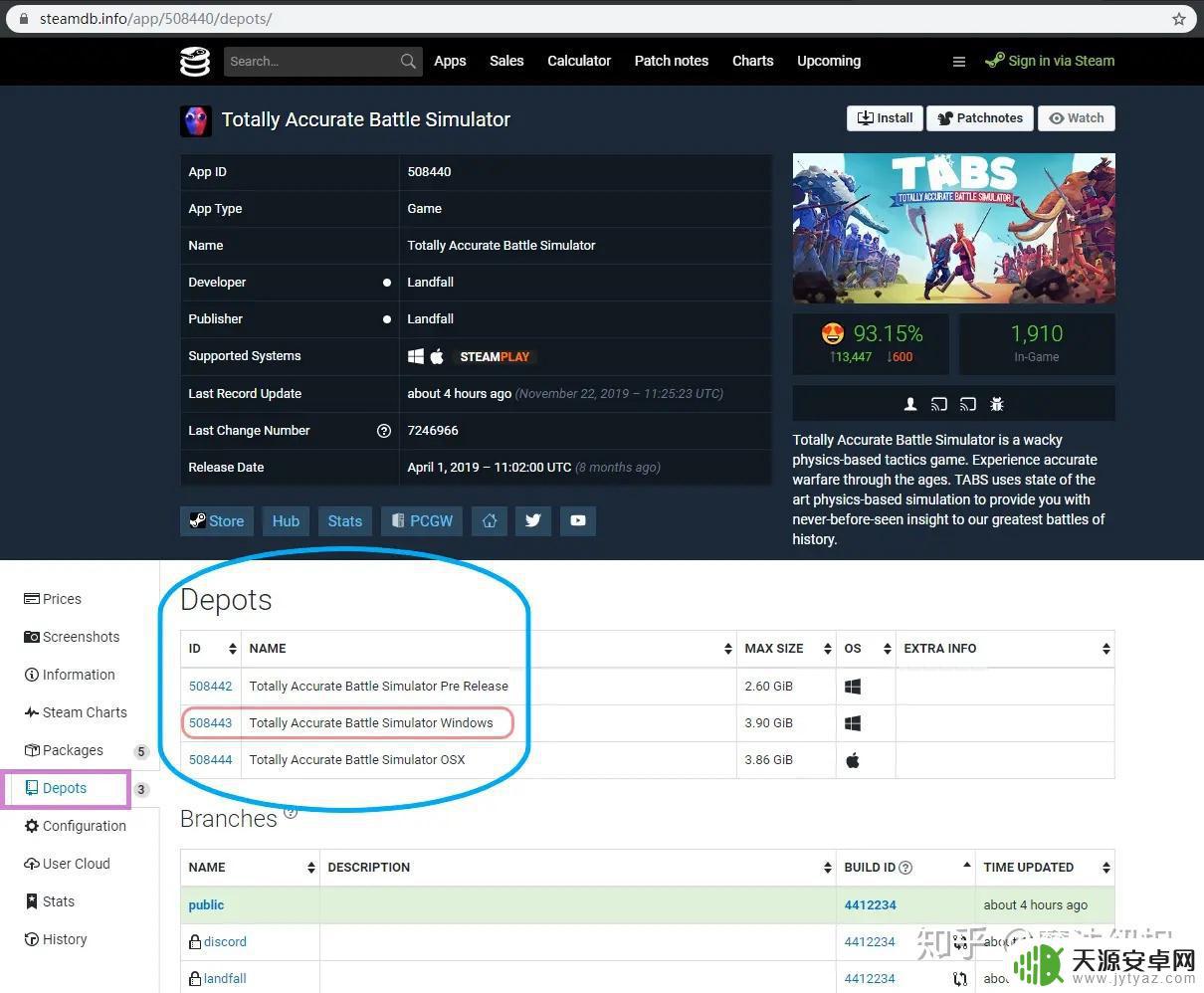Open the Apps menu in the navbar
1204x993 pixels.
(x=450, y=61)
